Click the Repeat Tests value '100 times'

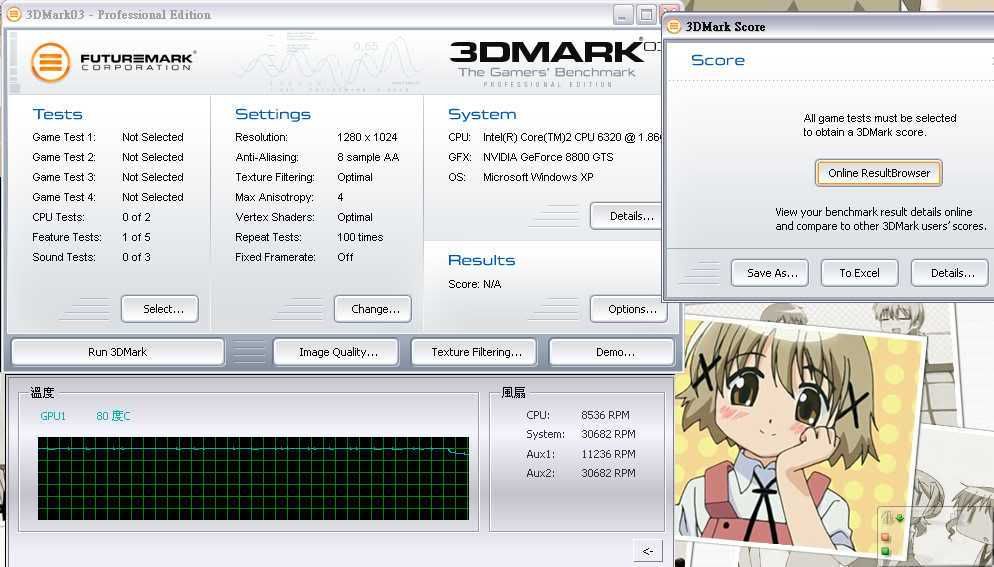tap(360, 237)
